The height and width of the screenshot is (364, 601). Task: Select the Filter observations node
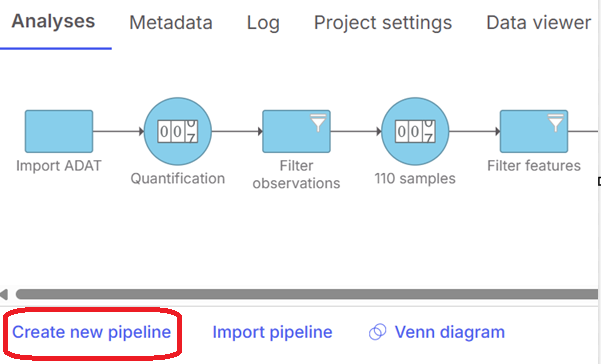coord(296,131)
